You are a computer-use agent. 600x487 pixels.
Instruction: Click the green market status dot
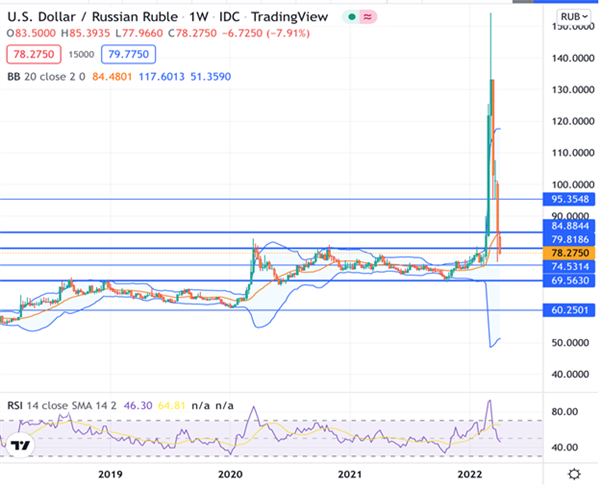click(x=352, y=17)
